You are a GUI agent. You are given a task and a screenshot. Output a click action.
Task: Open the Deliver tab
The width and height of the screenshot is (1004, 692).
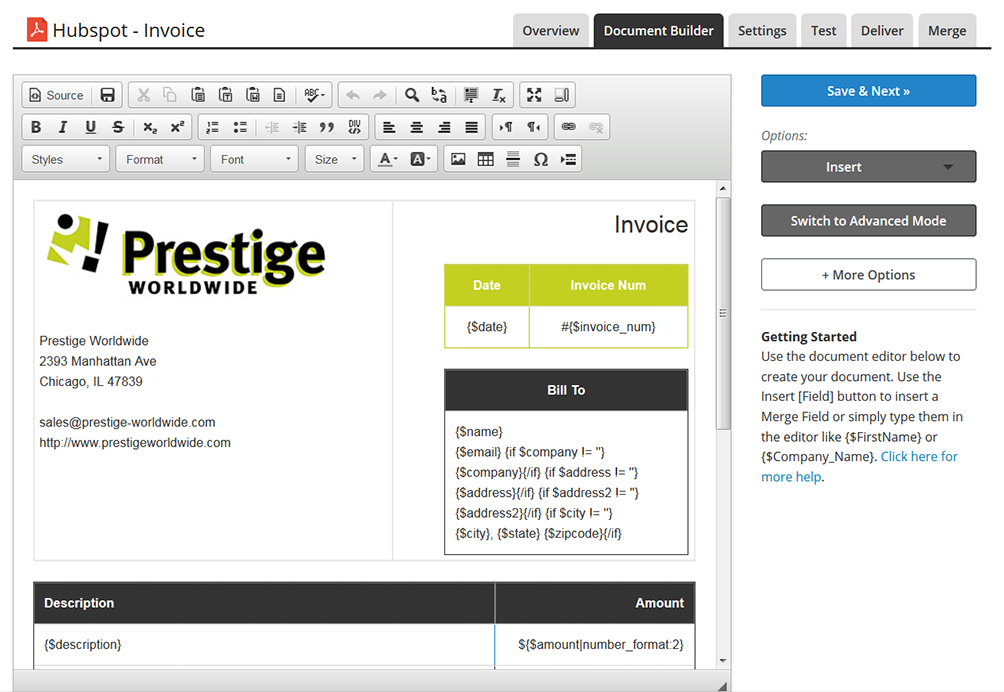click(881, 30)
